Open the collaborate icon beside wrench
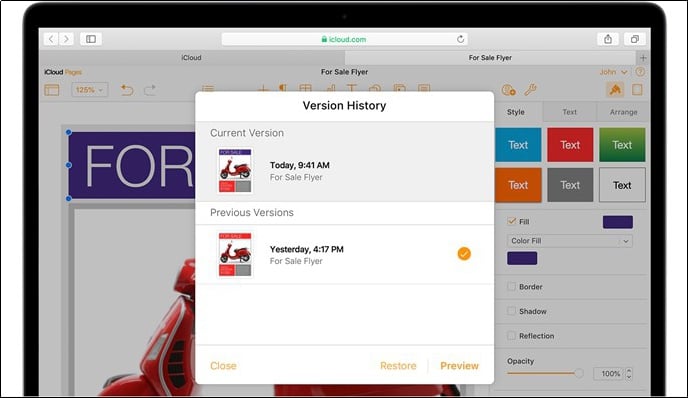Viewport: 688px width, 398px height. coord(508,90)
